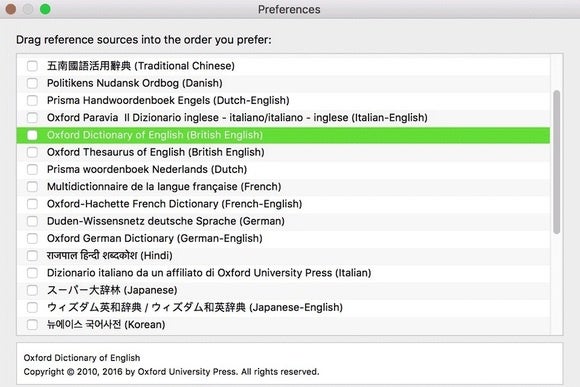Click Oxford Dictionary of English description title
580x387 pixels.
click(82, 358)
